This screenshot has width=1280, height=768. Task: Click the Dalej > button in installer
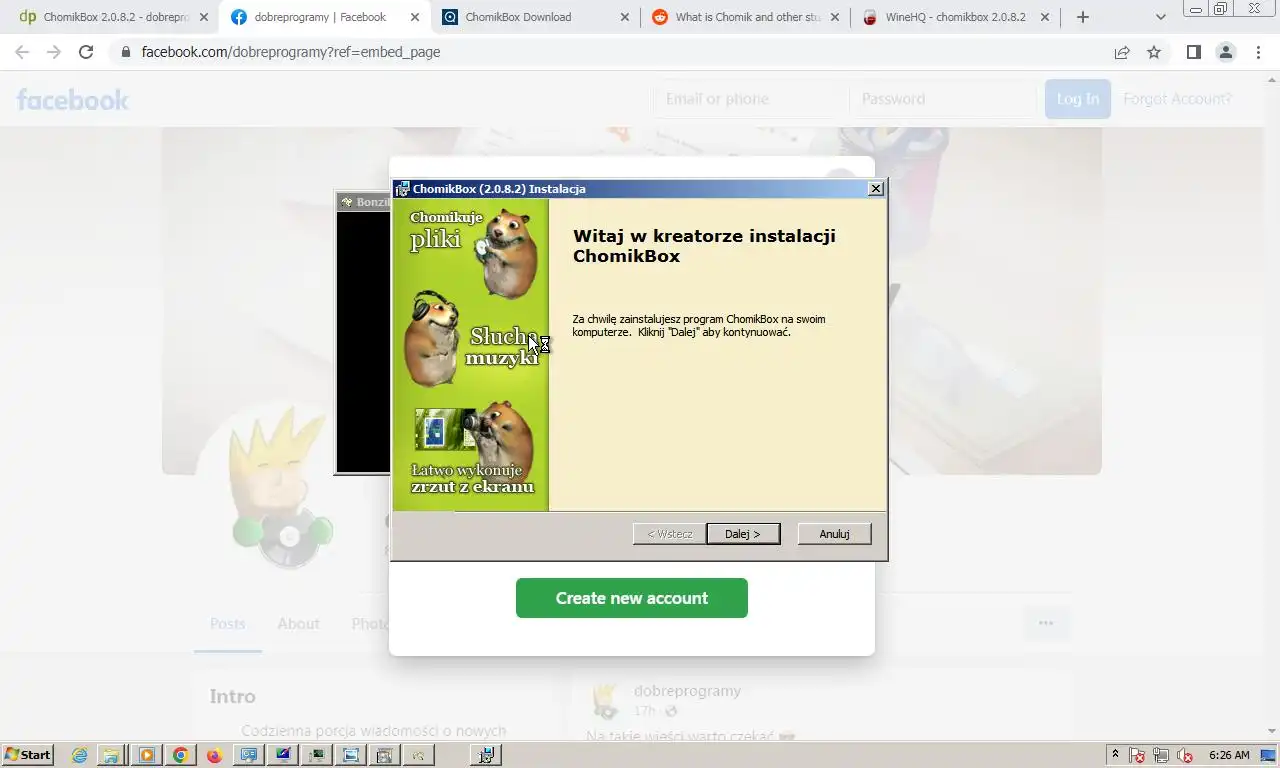743,534
